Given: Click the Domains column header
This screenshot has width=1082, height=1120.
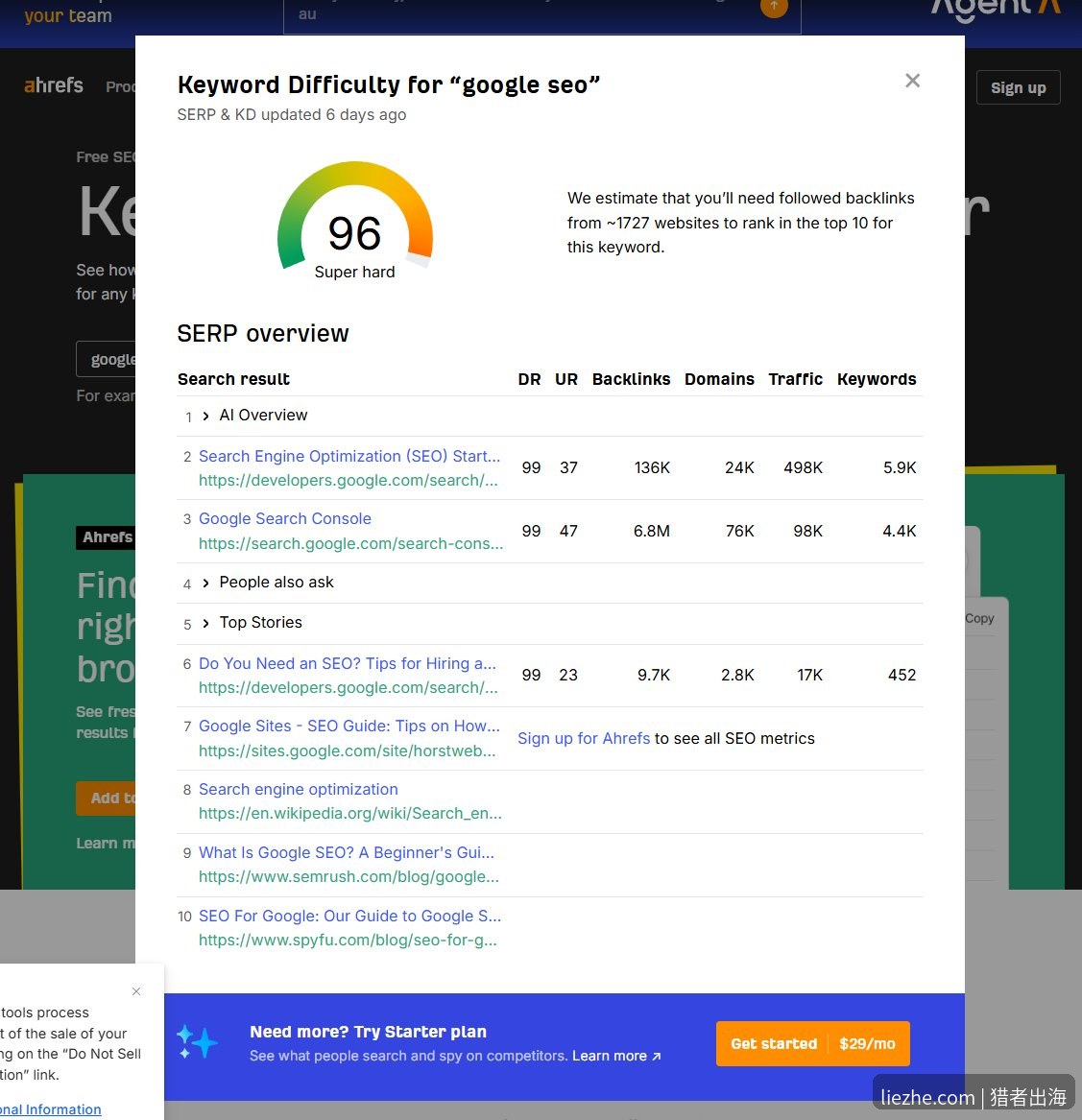Looking at the screenshot, I should pos(719,379).
